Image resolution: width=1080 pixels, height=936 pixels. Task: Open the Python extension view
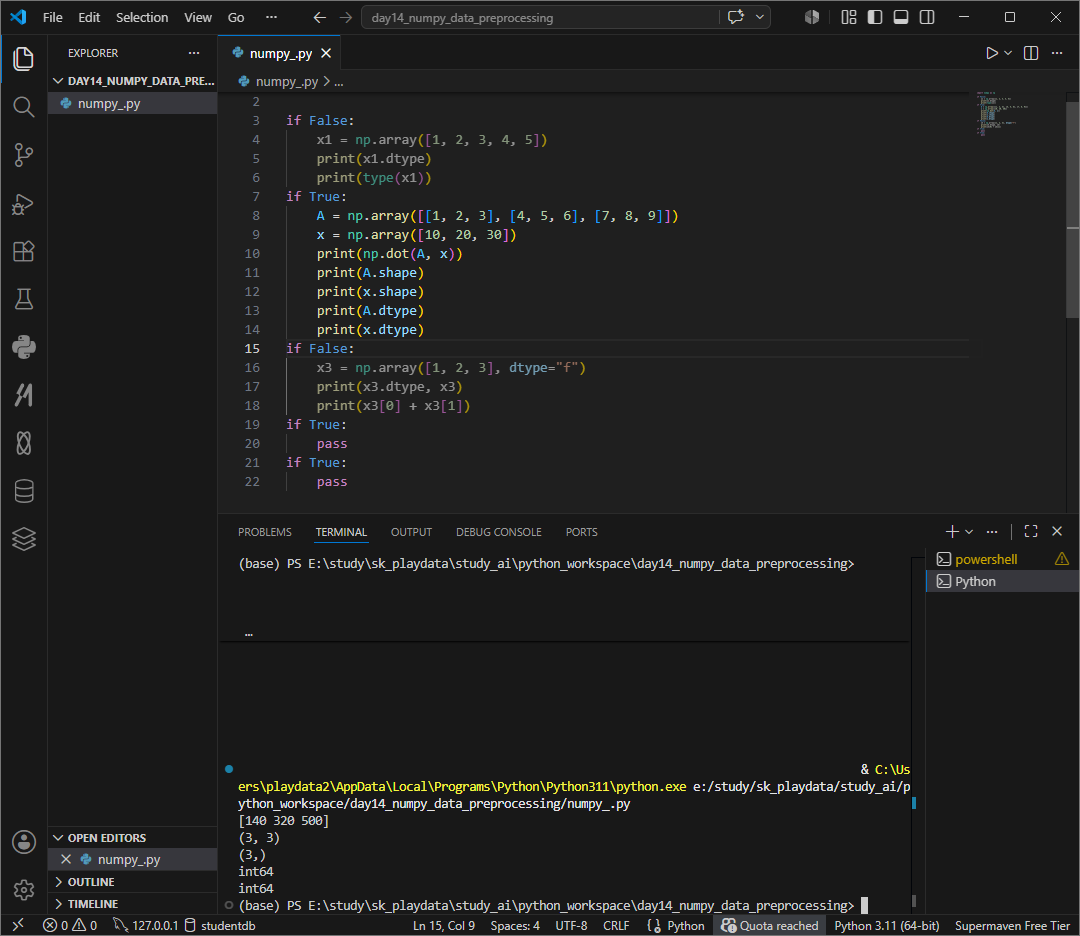click(x=23, y=347)
